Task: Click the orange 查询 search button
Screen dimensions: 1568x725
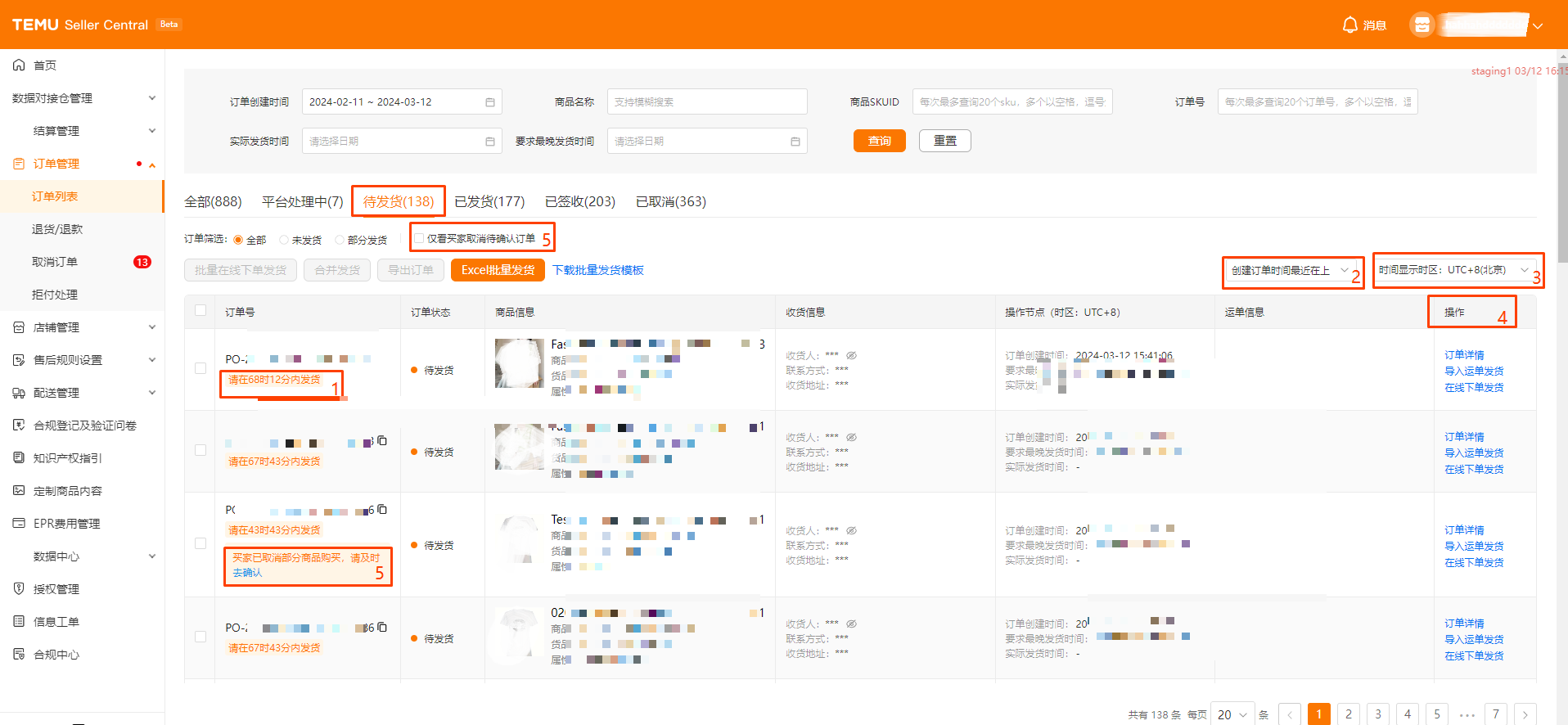Action: point(880,141)
